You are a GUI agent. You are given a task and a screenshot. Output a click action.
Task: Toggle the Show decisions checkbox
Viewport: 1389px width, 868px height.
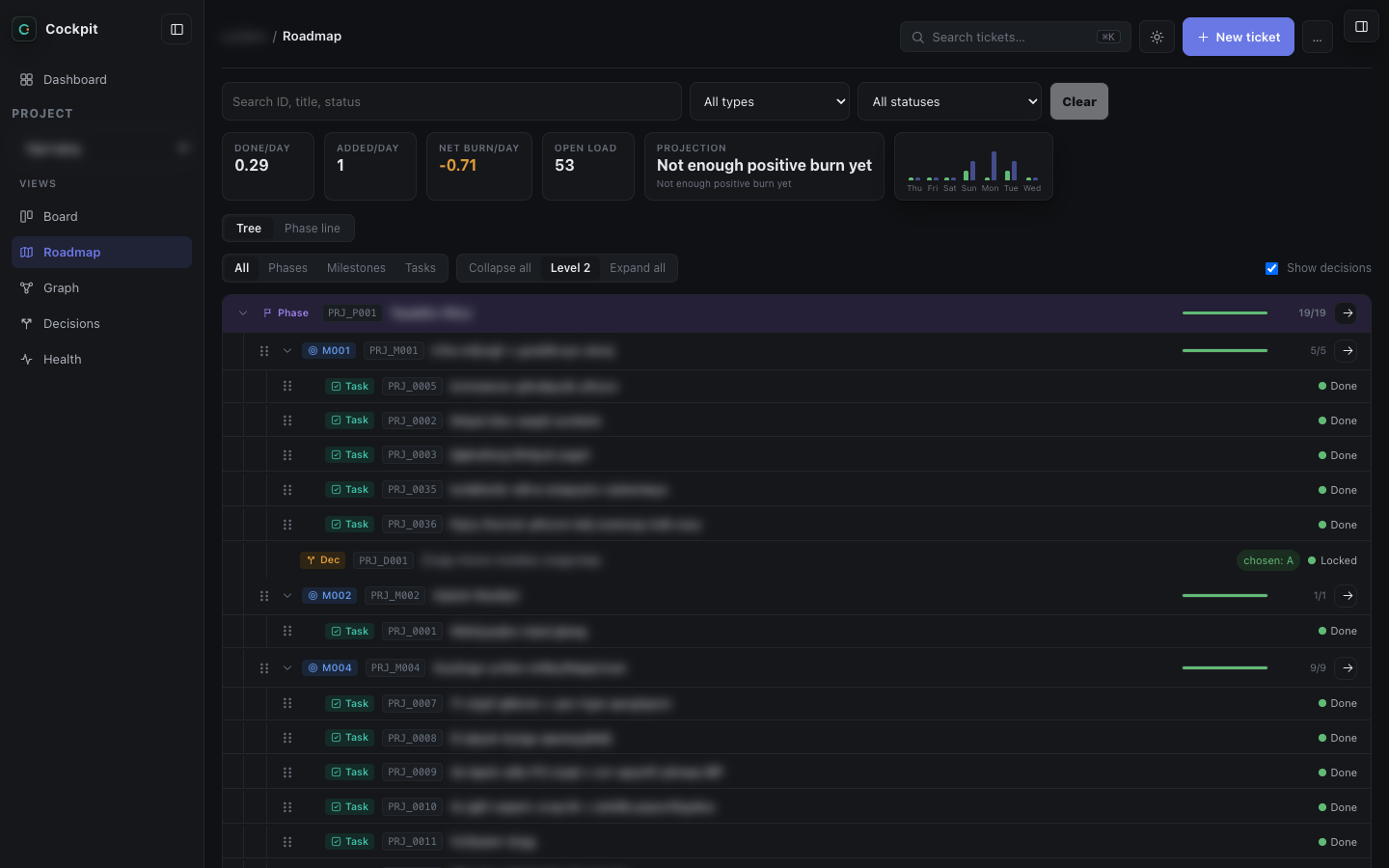1271,268
